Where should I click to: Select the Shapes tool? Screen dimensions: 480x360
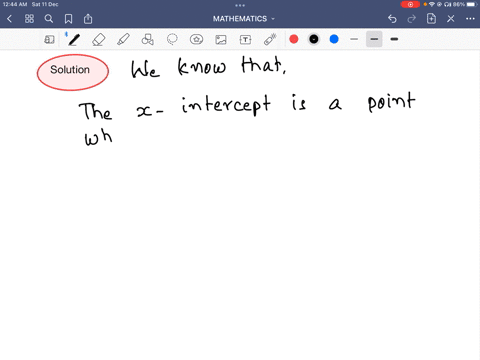(x=148, y=39)
